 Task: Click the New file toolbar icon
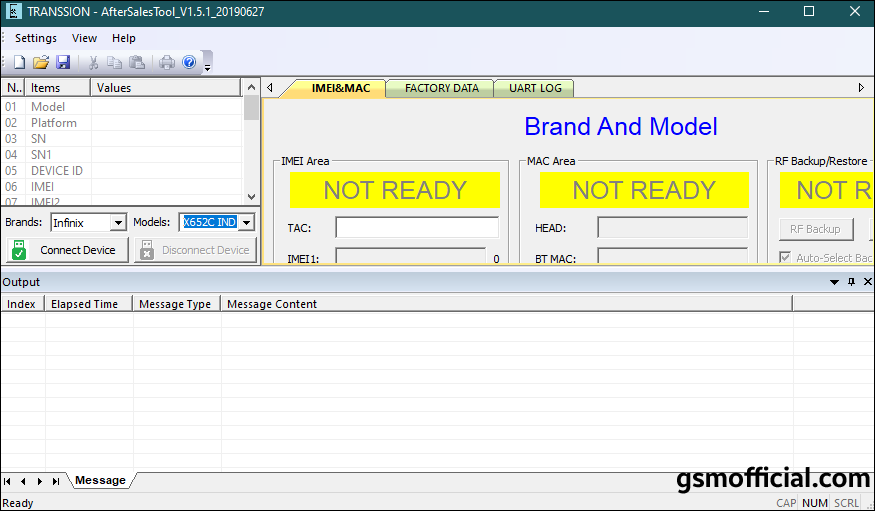click(x=19, y=62)
